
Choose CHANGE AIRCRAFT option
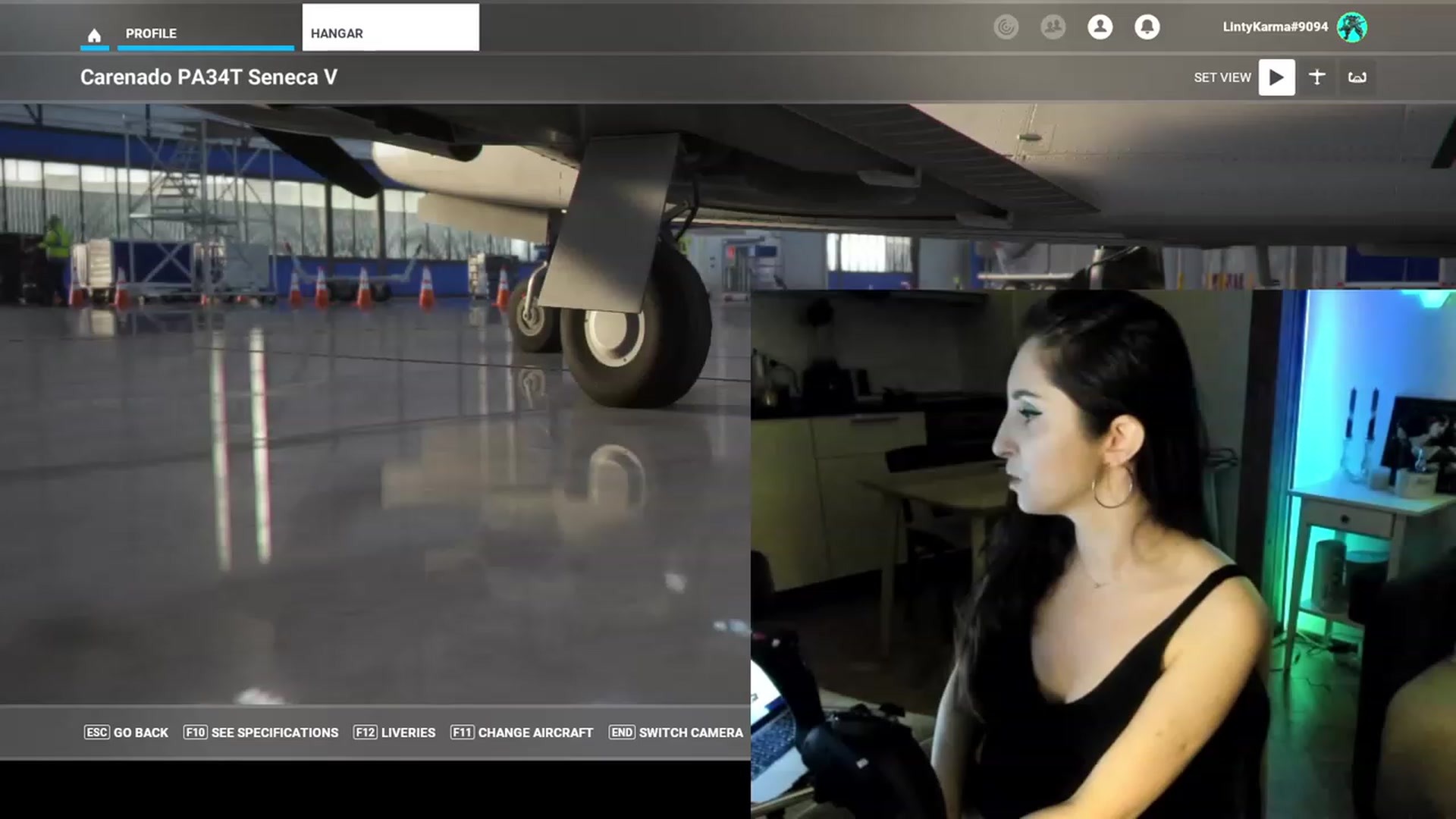pos(522,733)
